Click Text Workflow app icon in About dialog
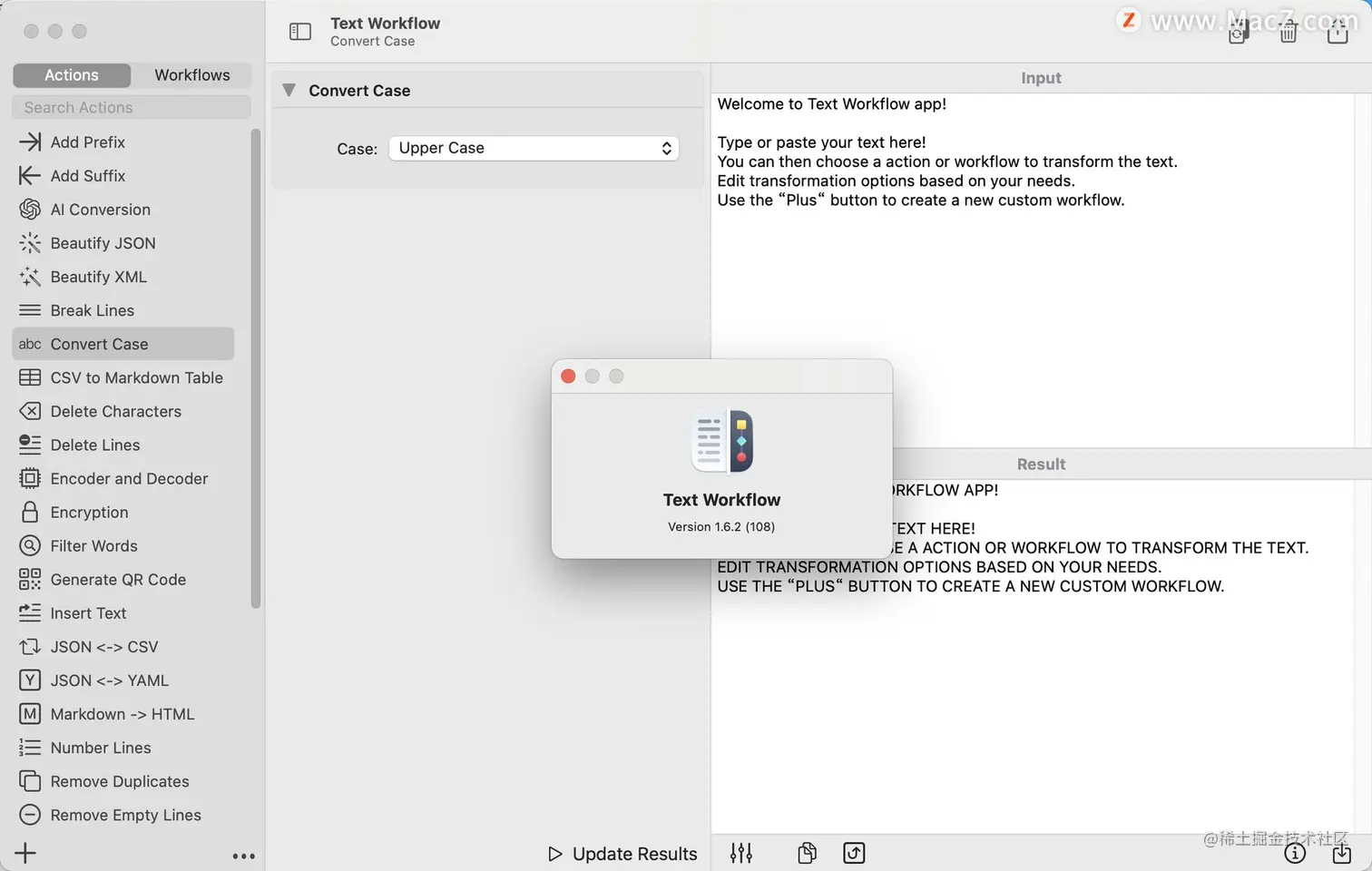 tap(722, 442)
